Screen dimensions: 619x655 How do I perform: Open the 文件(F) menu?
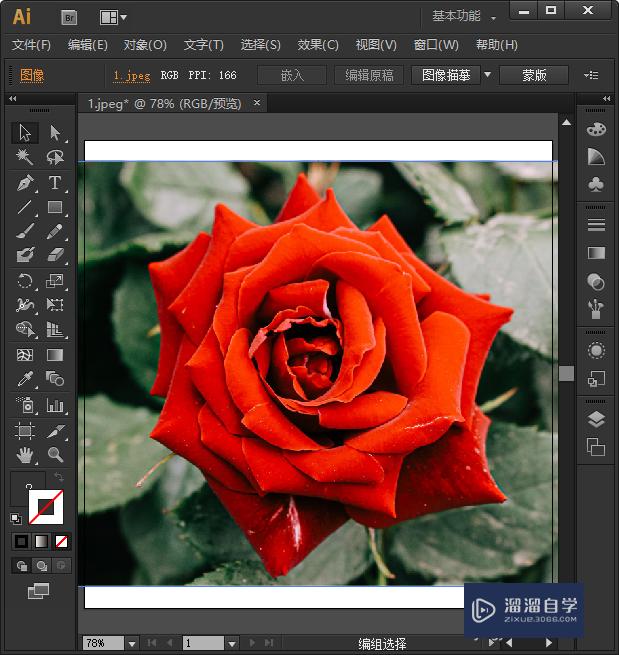tap(31, 45)
